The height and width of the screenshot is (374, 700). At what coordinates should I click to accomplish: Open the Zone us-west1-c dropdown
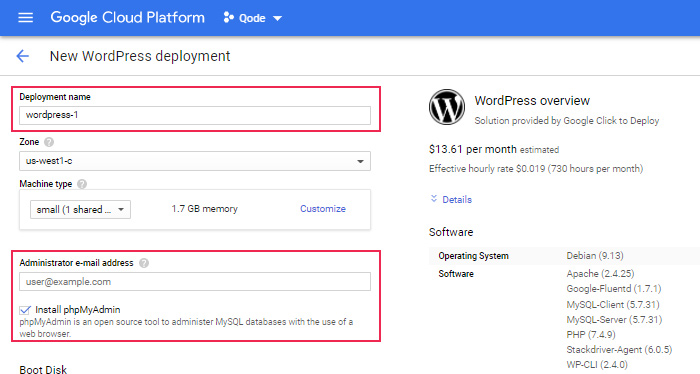tap(195, 161)
